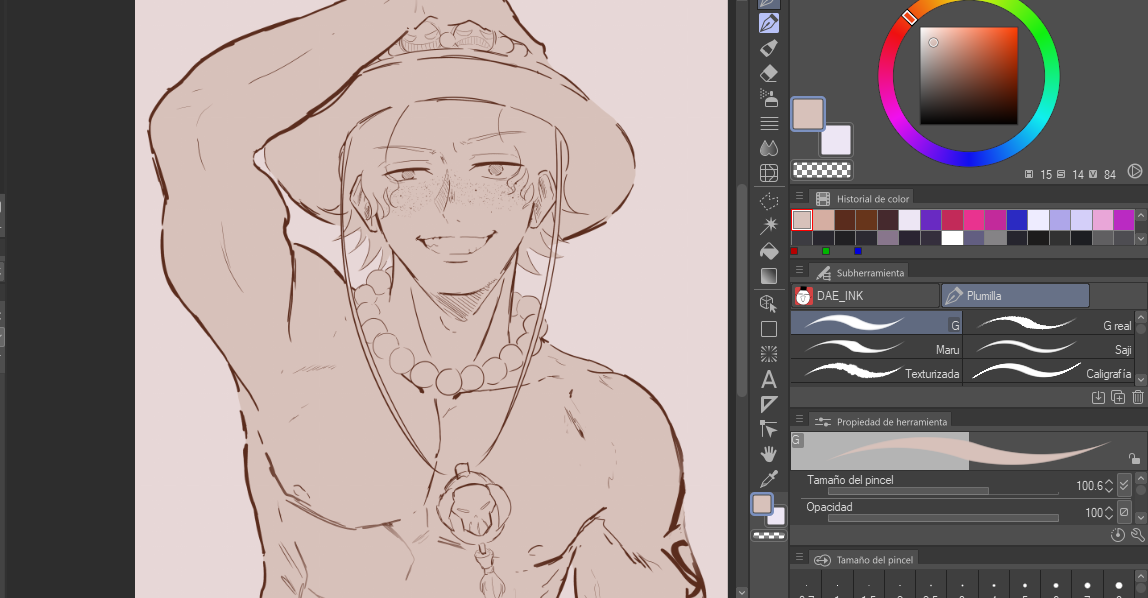Delete the selected sub tool
The width and height of the screenshot is (1148, 598).
point(1138,397)
